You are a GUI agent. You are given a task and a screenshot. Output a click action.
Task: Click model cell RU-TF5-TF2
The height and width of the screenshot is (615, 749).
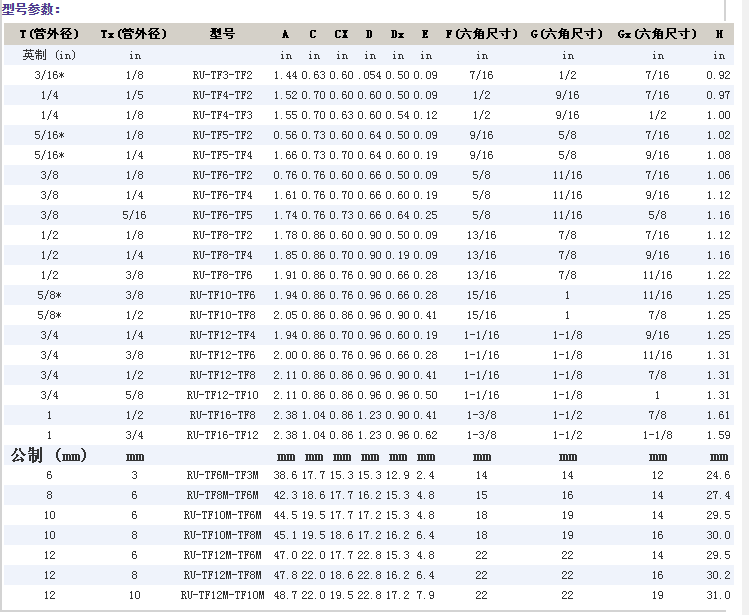point(222,135)
